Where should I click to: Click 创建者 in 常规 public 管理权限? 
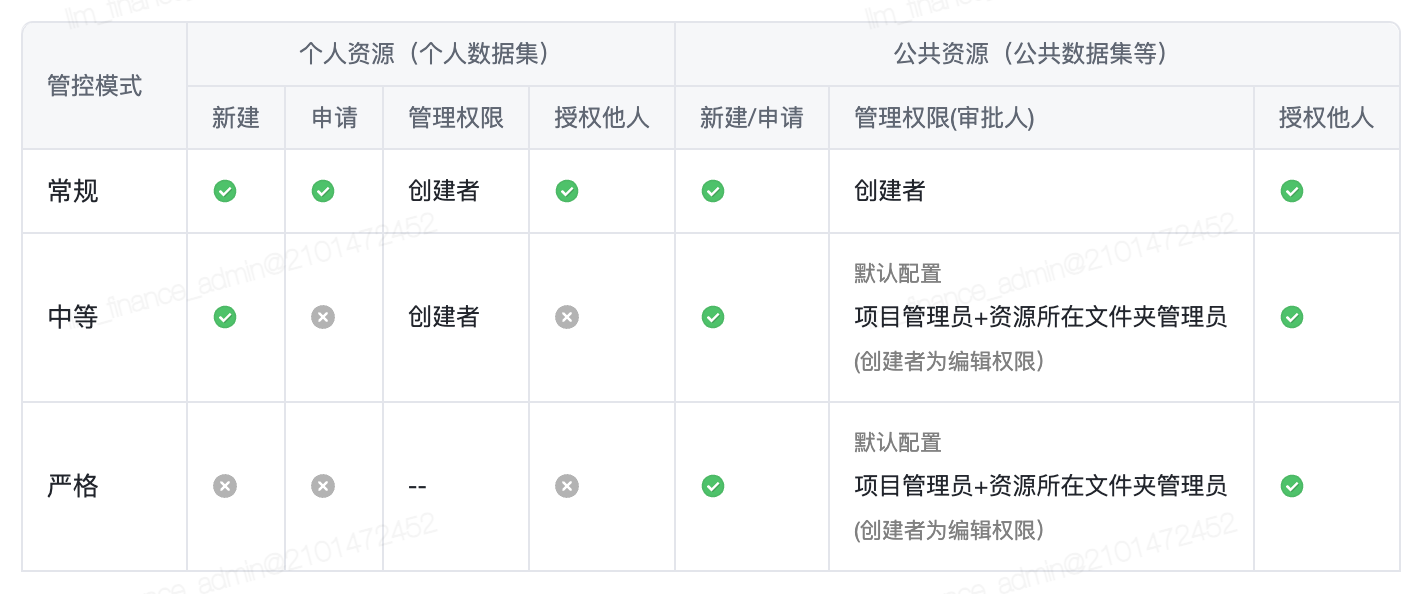tap(890, 191)
